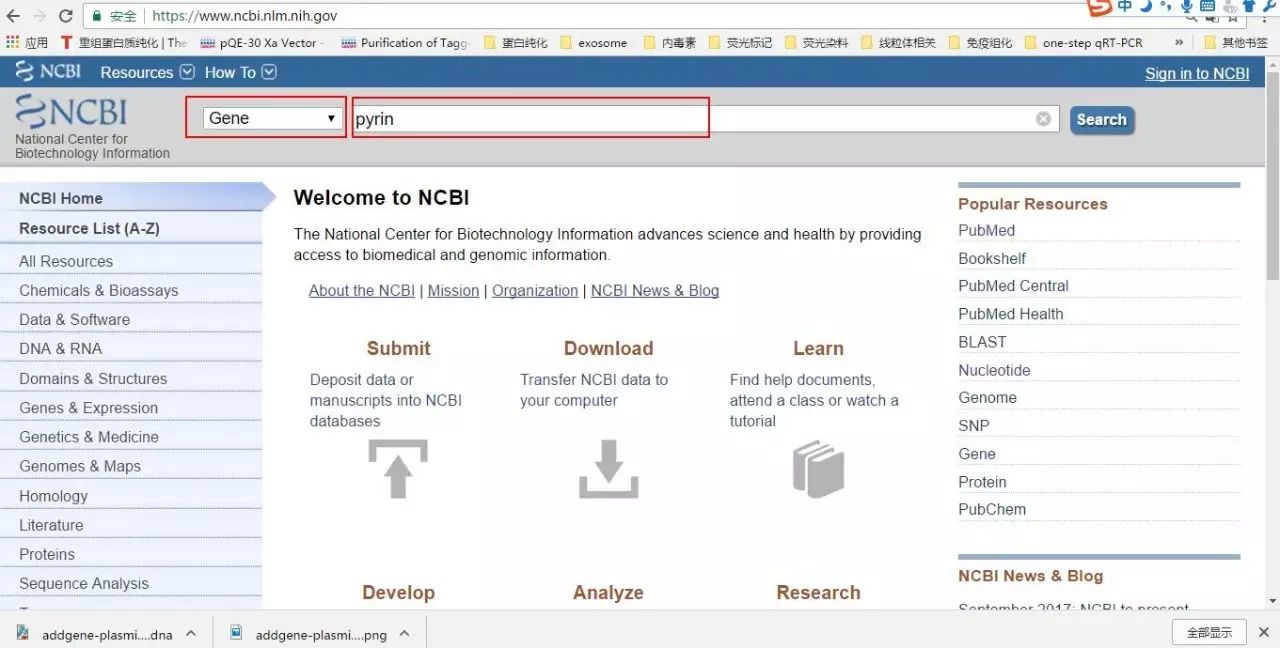This screenshot has width=1280, height=648.
Task: Open DNA & RNA in the sidebar
Action: [x=60, y=348]
